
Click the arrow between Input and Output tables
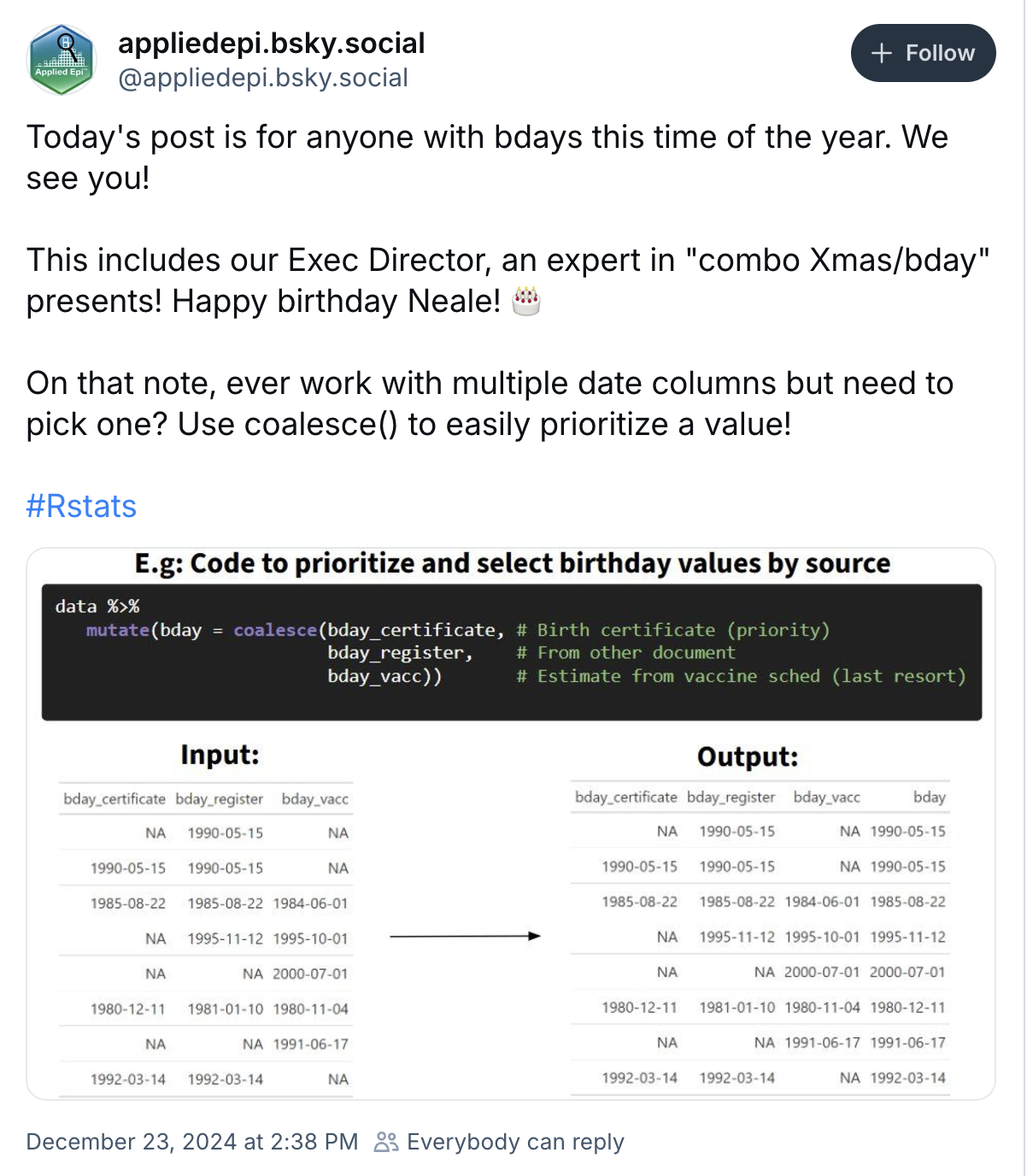pos(465,937)
